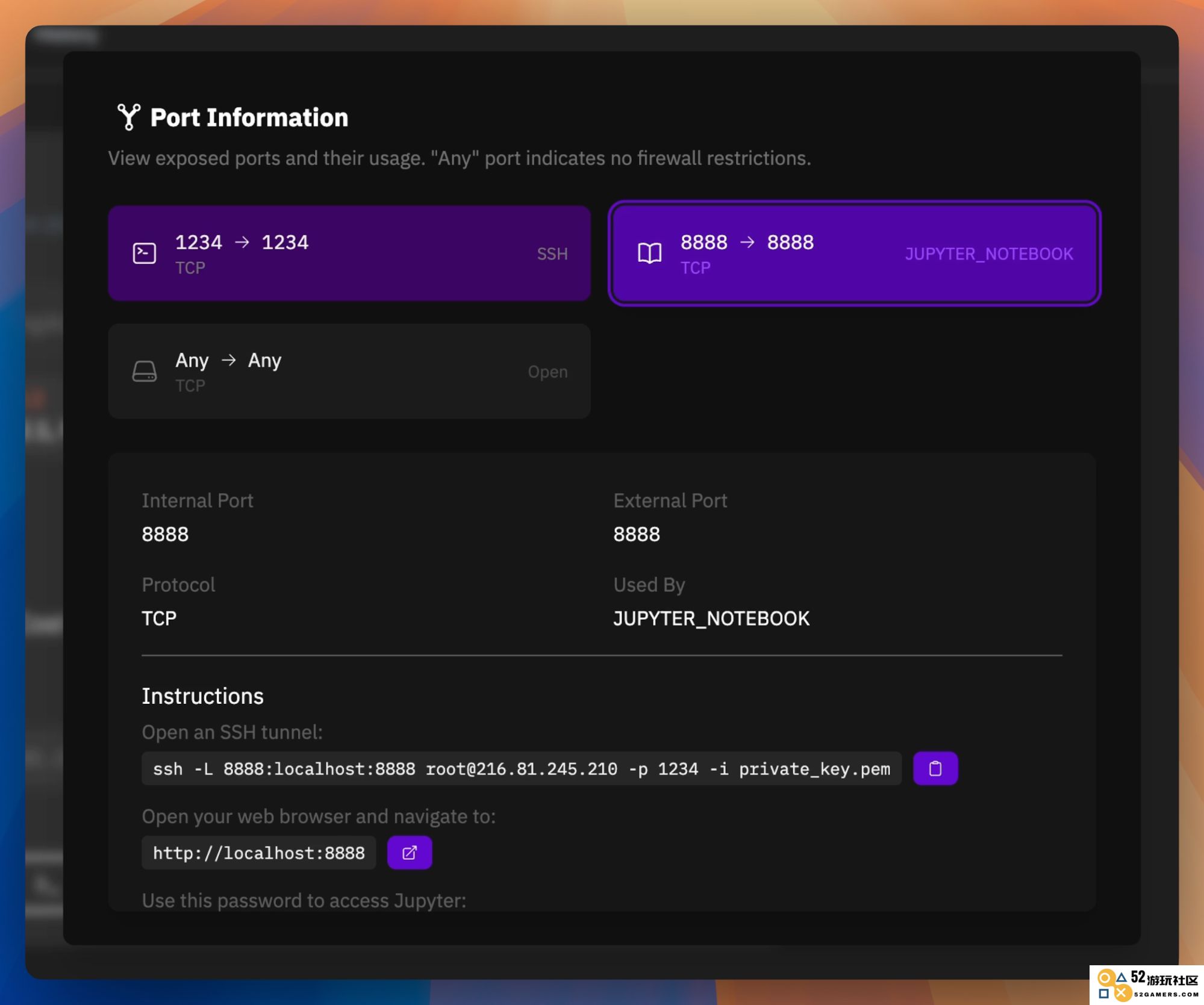The image size is (1204, 1005).
Task: Select the 1234 SSH port card
Action: click(x=349, y=253)
